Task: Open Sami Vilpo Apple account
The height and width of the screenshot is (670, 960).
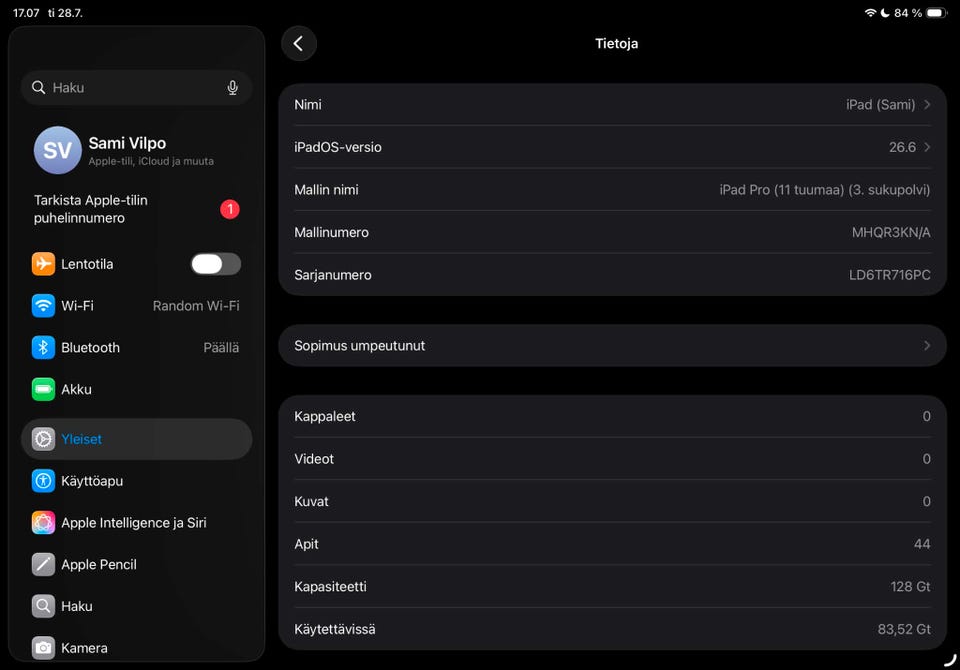Action: [x=137, y=151]
